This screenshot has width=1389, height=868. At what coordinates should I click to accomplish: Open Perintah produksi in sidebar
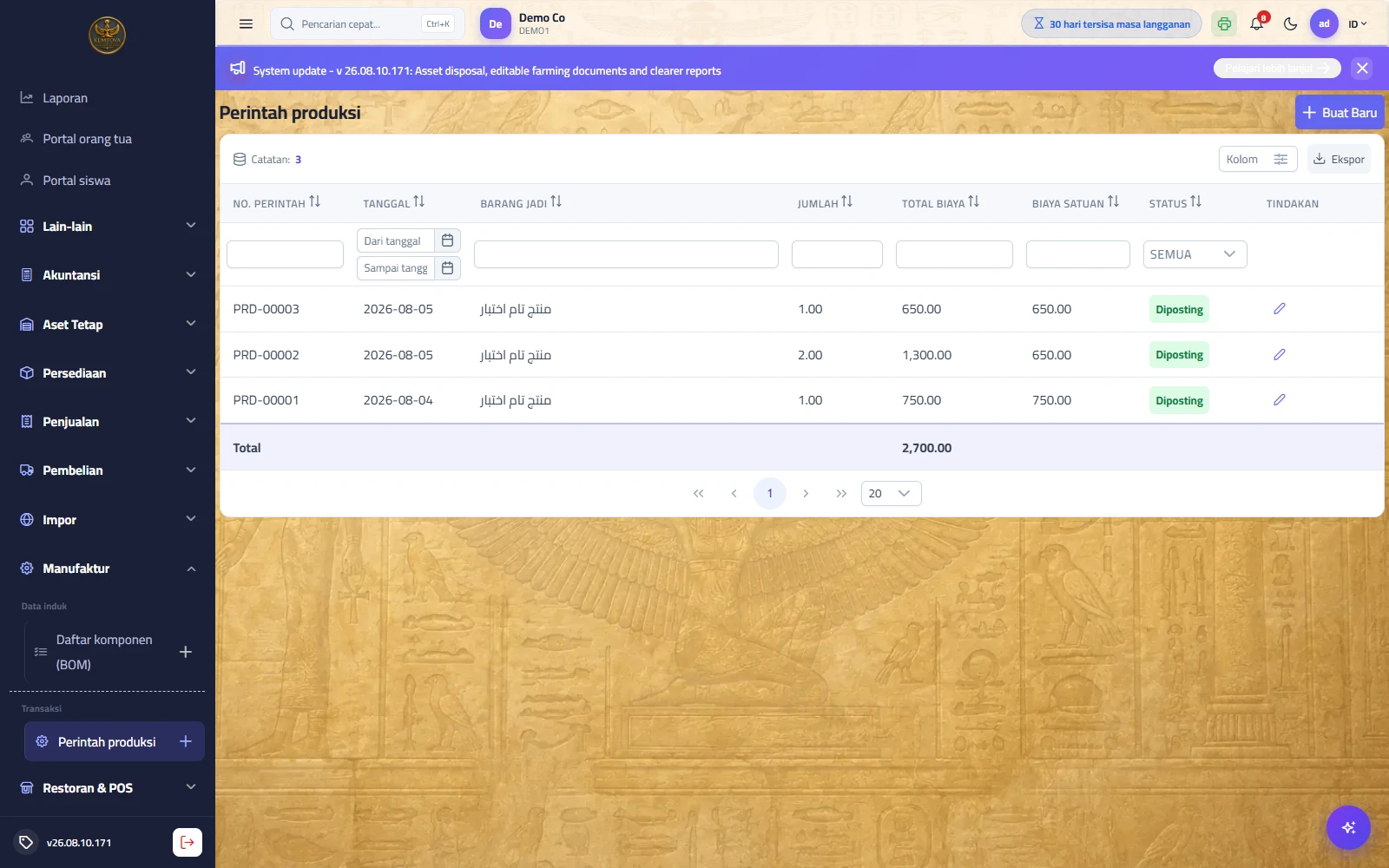[107, 742]
